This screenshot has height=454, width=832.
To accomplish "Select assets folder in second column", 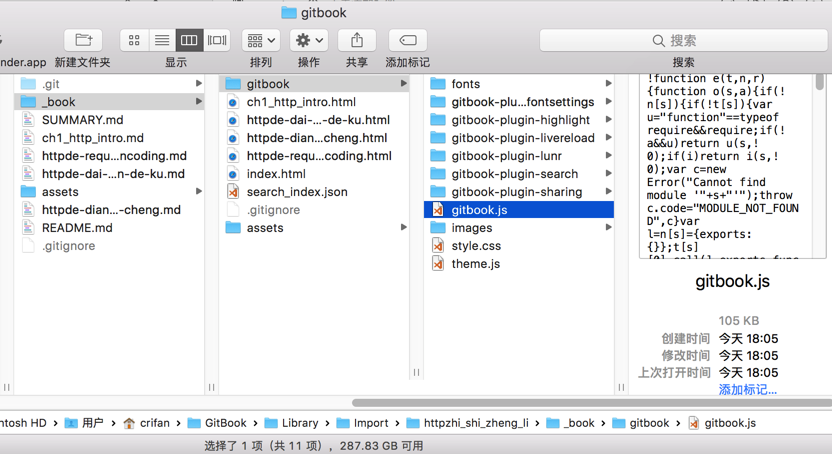I will tap(314, 228).
